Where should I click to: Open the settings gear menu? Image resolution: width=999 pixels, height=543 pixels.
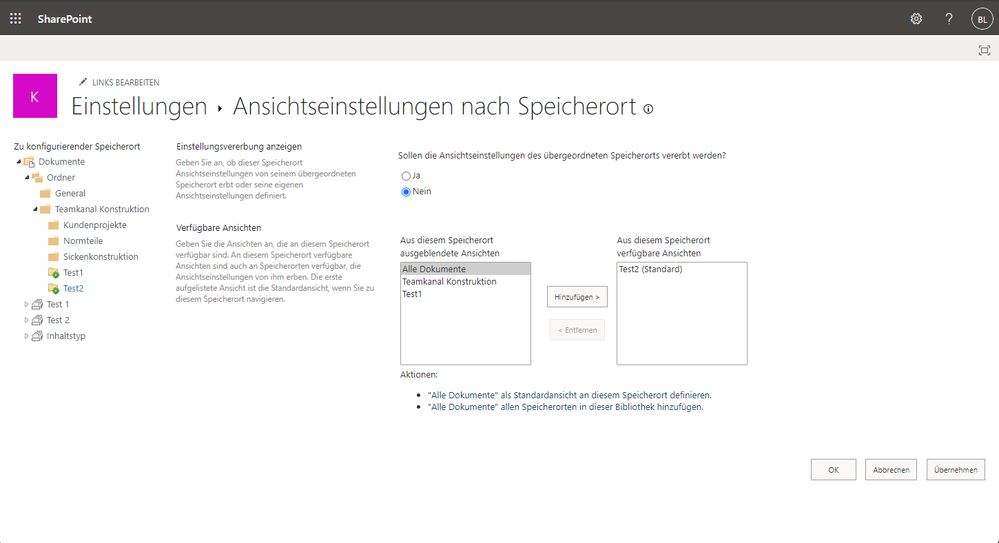coord(916,18)
